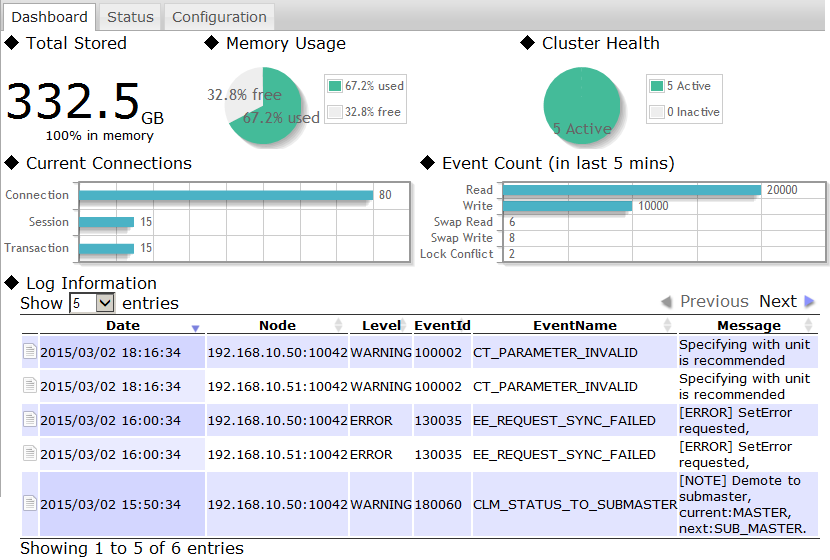Open log detail icon for first CT_PARAMETER_INVALID row
Viewport: 830px width, 560px height.
(x=30, y=351)
